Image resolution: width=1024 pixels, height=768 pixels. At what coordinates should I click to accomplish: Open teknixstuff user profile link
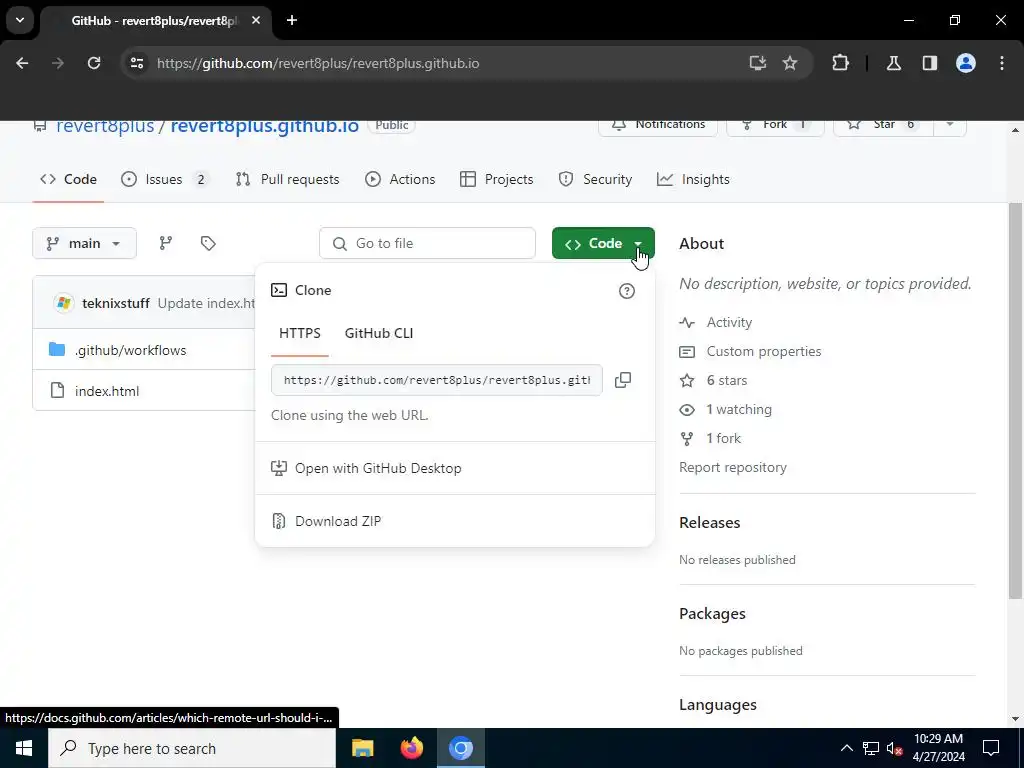pos(116,303)
